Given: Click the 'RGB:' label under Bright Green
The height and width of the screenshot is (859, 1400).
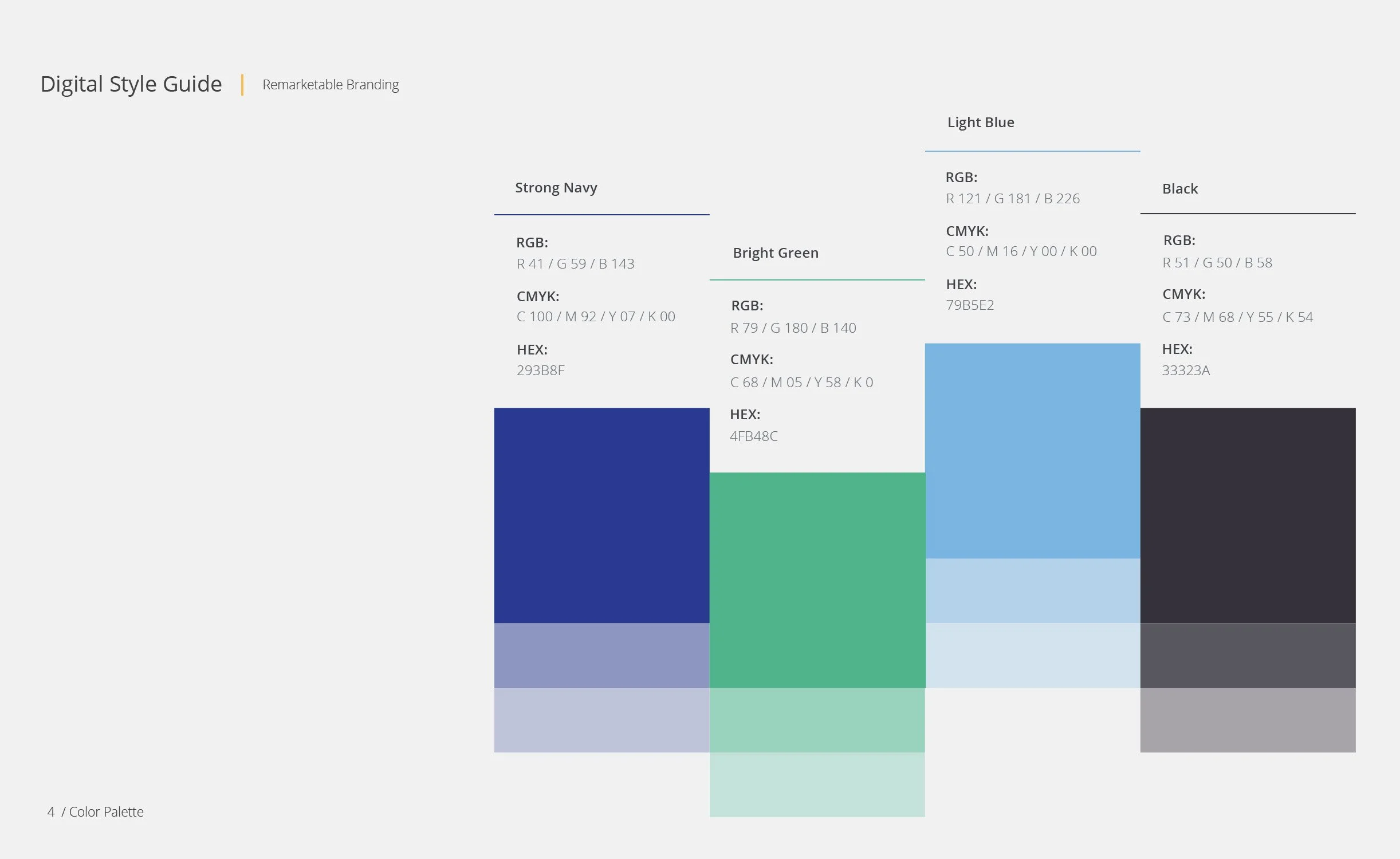Looking at the screenshot, I should click(747, 306).
